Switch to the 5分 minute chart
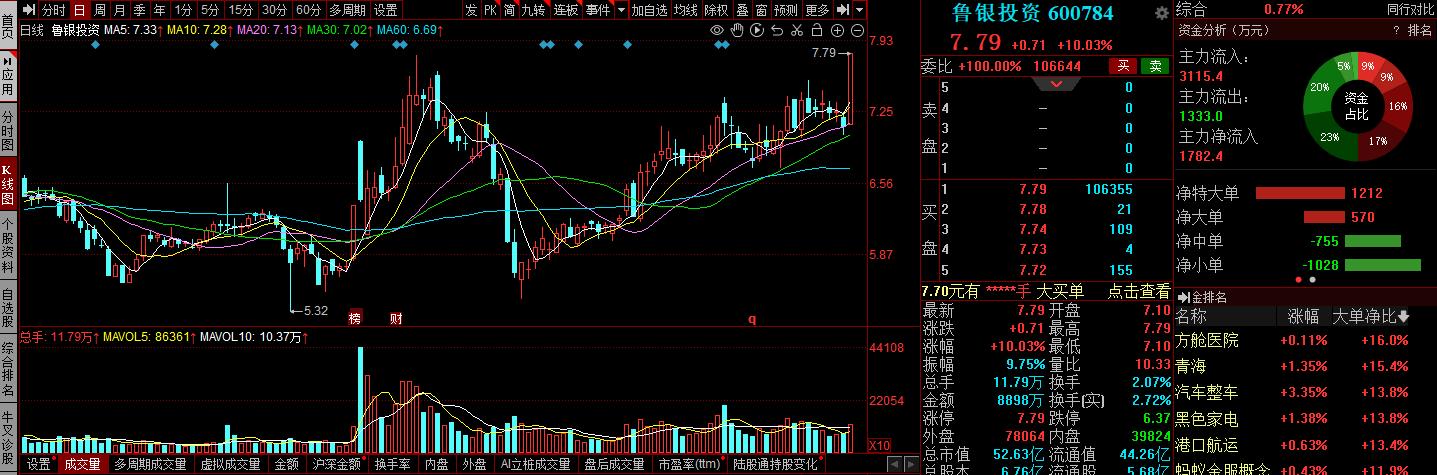 click(209, 10)
